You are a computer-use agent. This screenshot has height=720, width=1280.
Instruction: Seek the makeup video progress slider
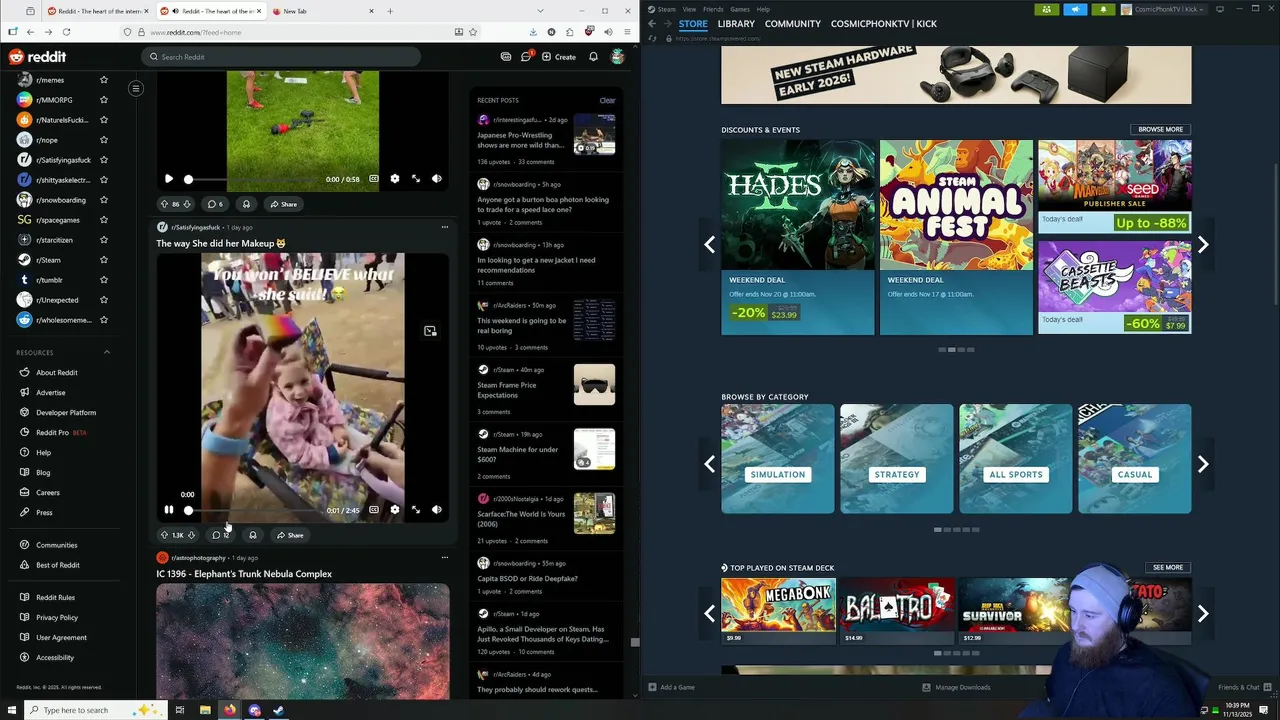[254, 510]
